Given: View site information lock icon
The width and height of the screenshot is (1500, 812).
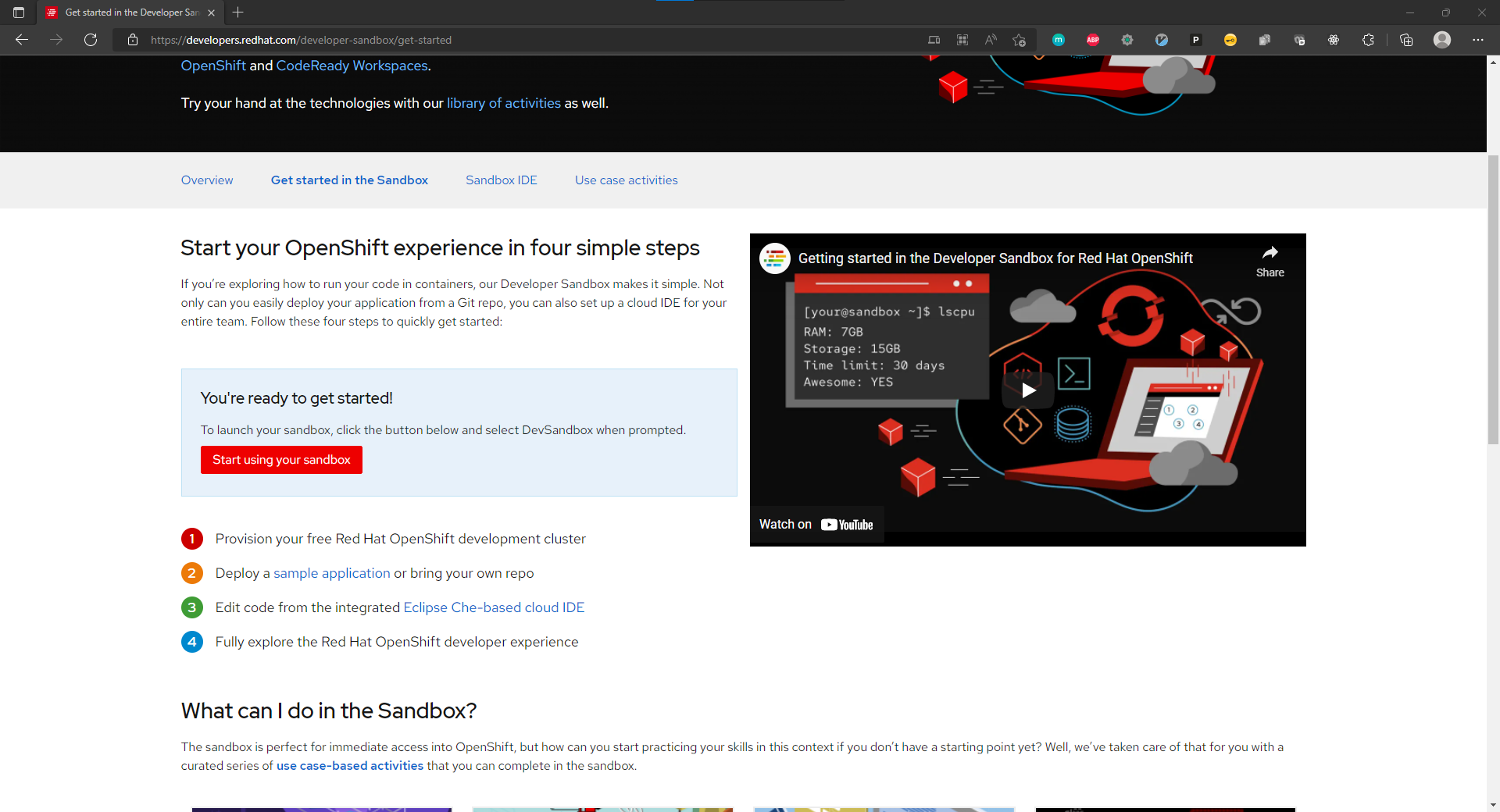Looking at the screenshot, I should tap(133, 40).
